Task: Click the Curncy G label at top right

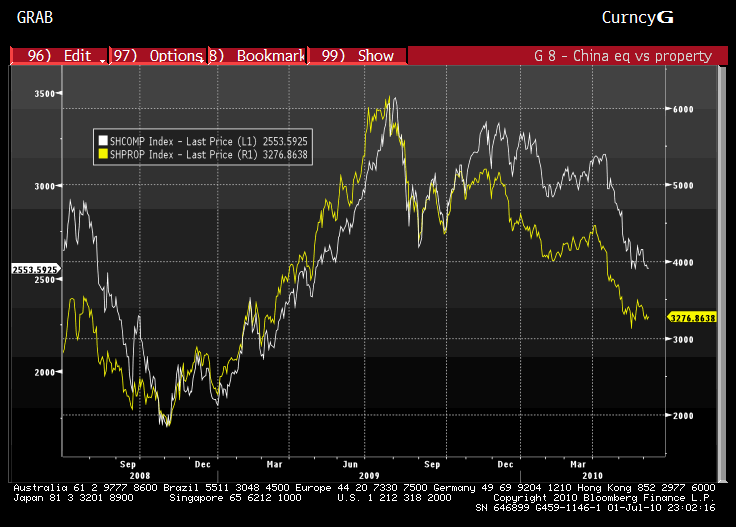Action: [637, 17]
